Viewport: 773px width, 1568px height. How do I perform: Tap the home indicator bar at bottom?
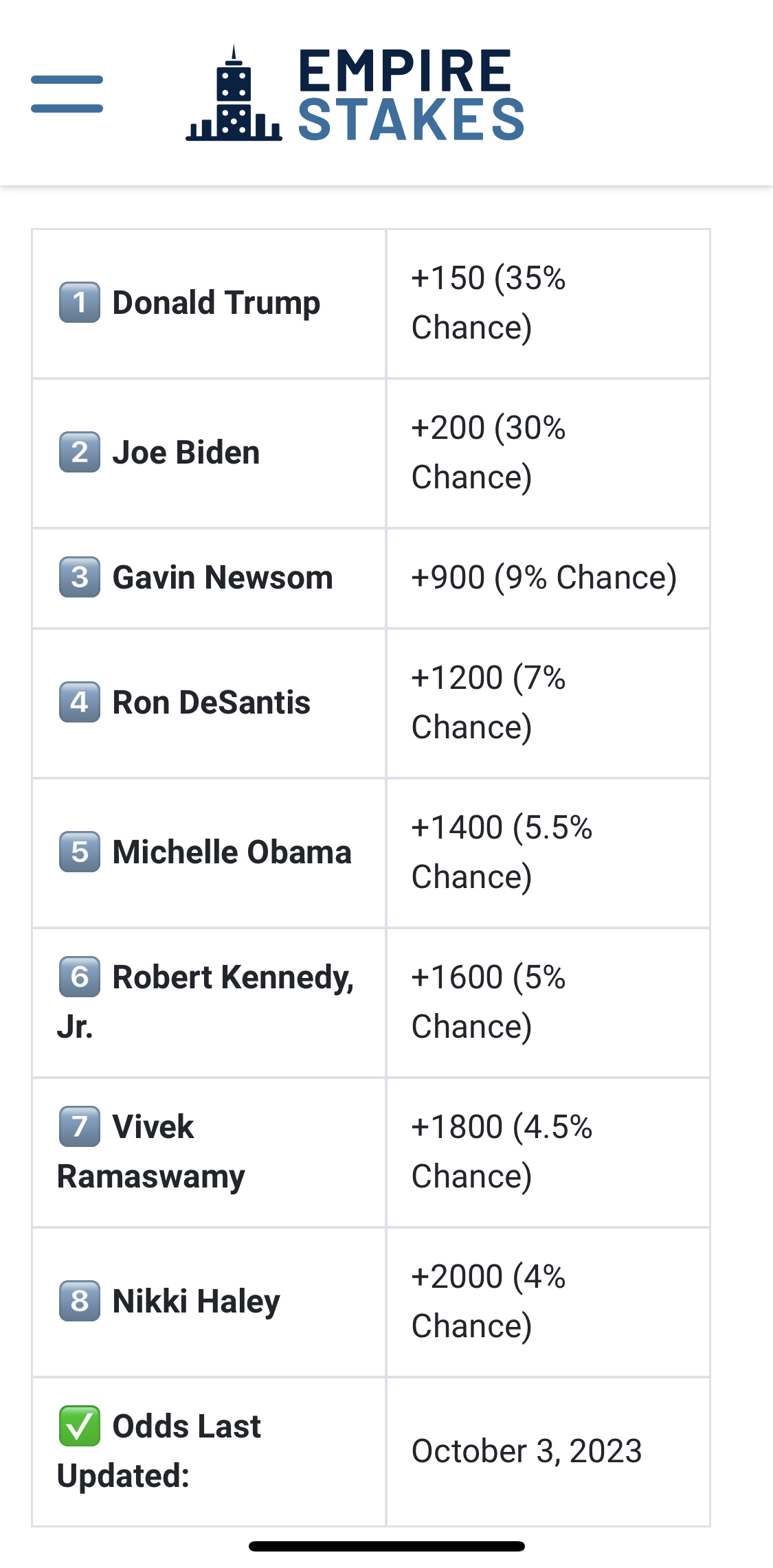pos(387,1546)
